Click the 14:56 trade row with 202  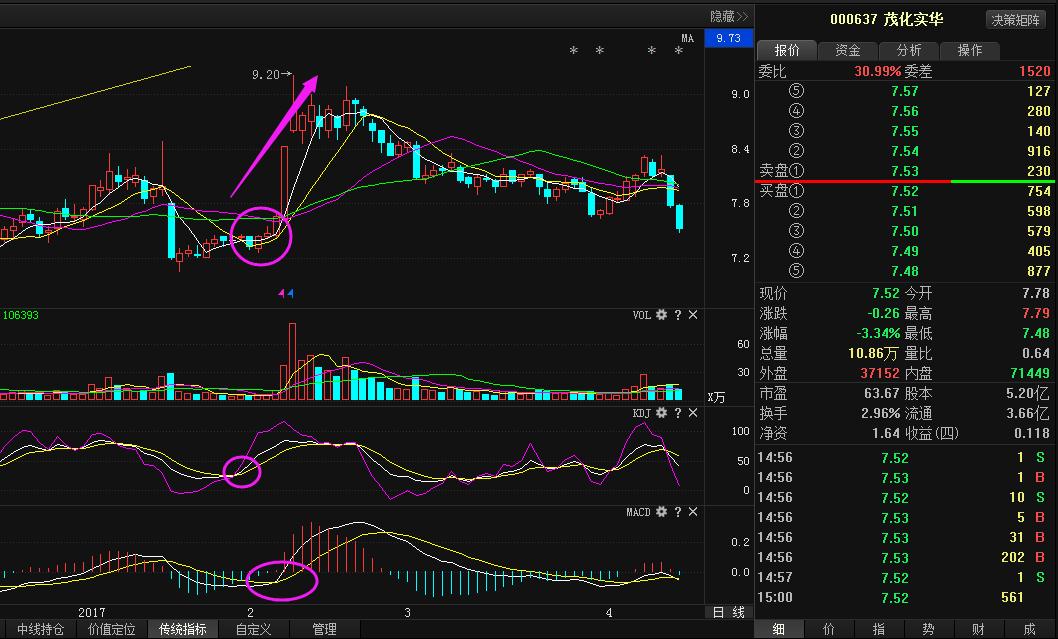(904, 557)
